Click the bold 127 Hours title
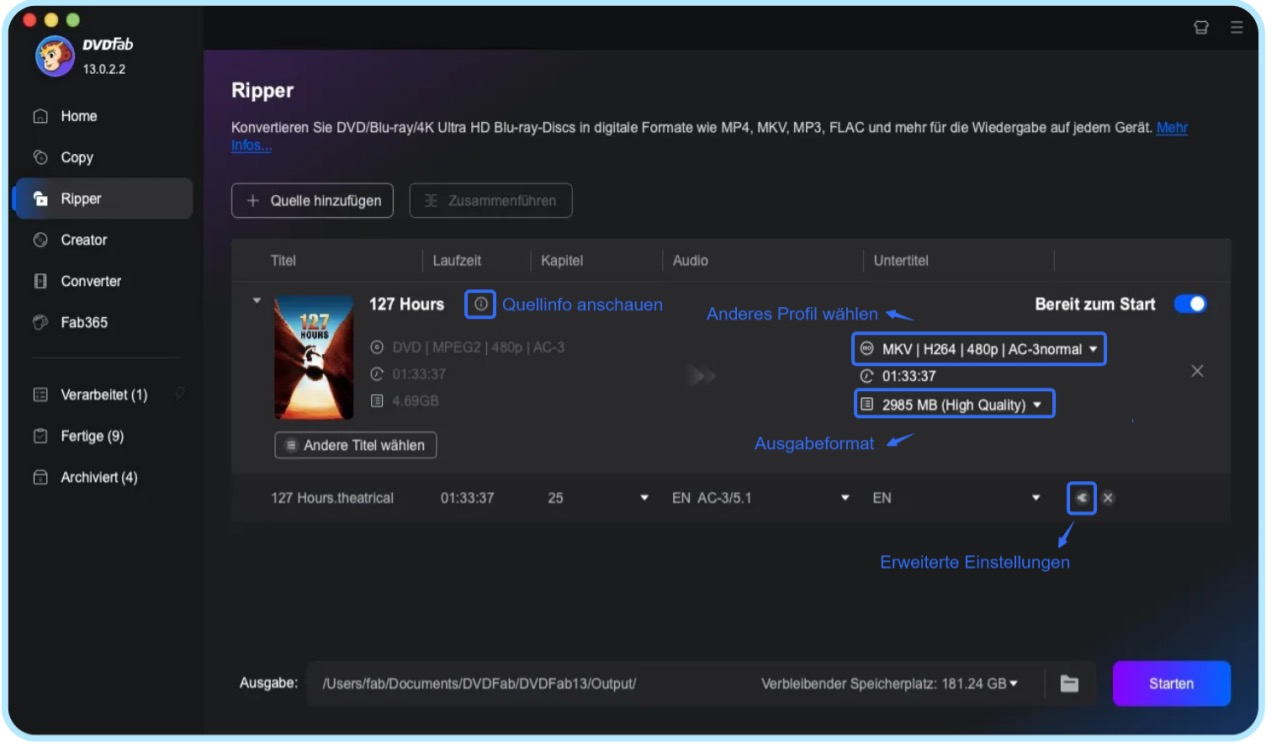The height and width of the screenshot is (745, 1271). 406,304
